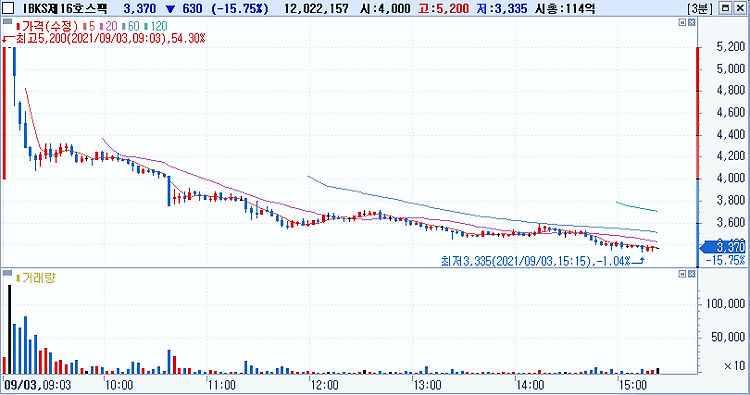
Task: Tick the checkbox beside IBKS제16호스팩
Action: click(8, 8)
